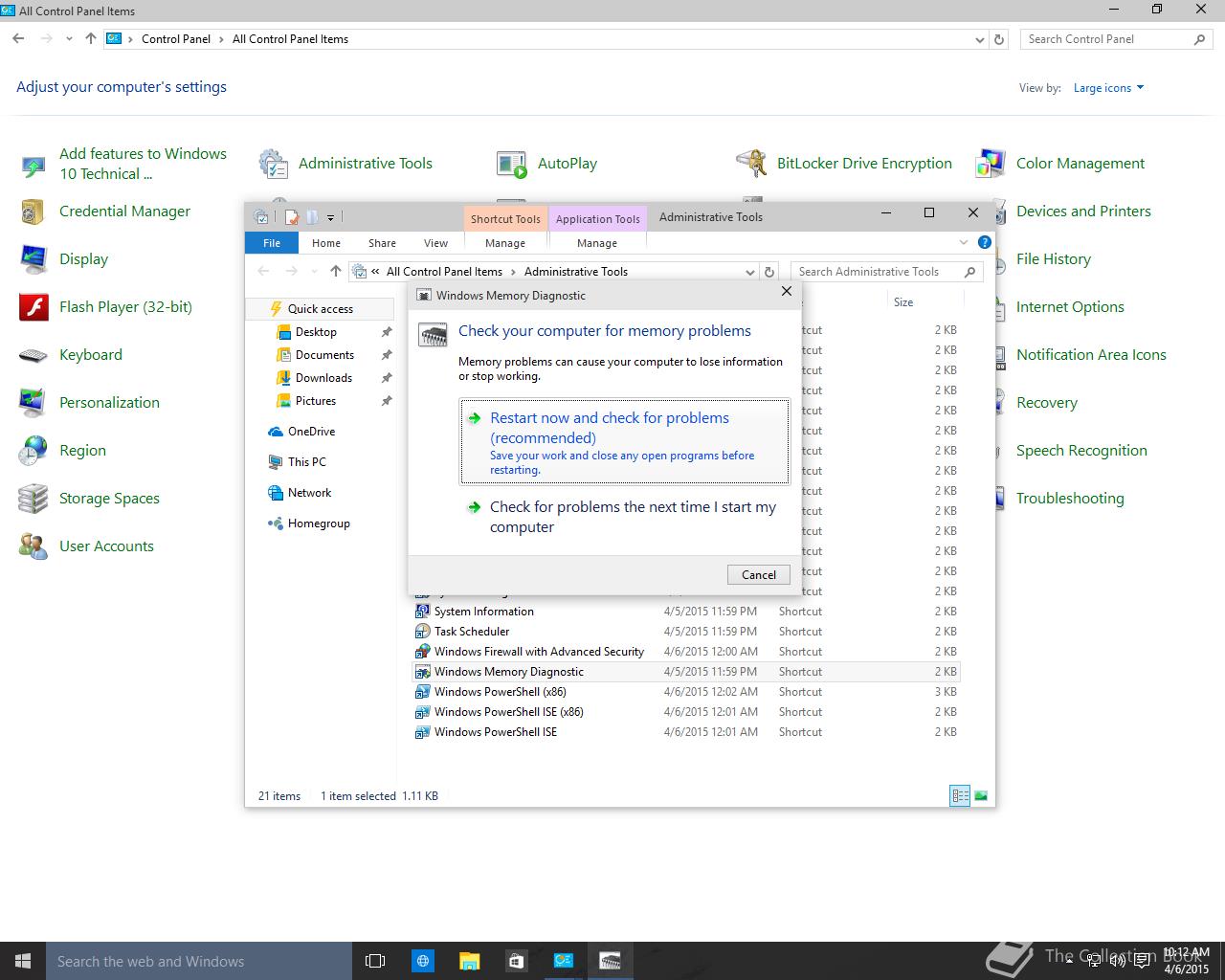Open Administrative Tools icon in Control Panel
Image resolution: width=1225 pixels, height=980 pixels.
point(274,164)
